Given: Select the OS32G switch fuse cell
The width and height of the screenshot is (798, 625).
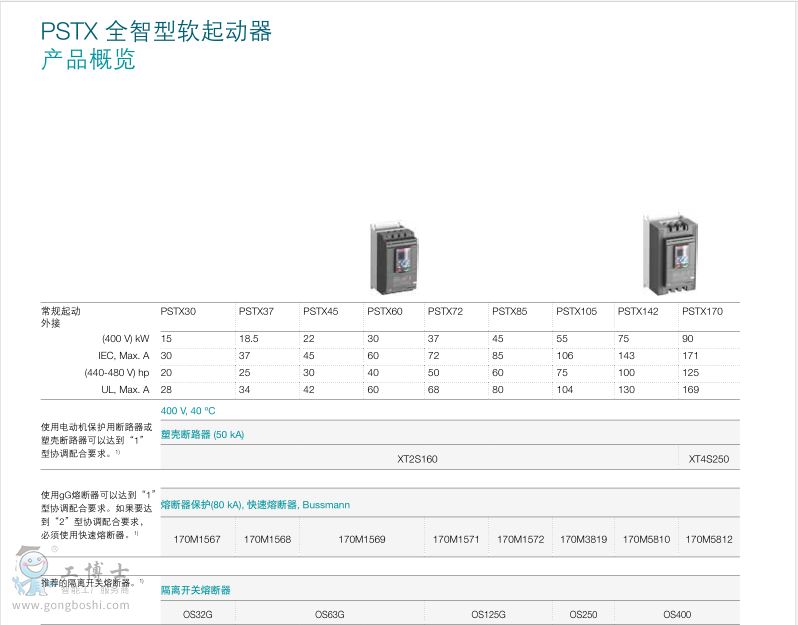Looking at the screenshot, I should 197,614.
